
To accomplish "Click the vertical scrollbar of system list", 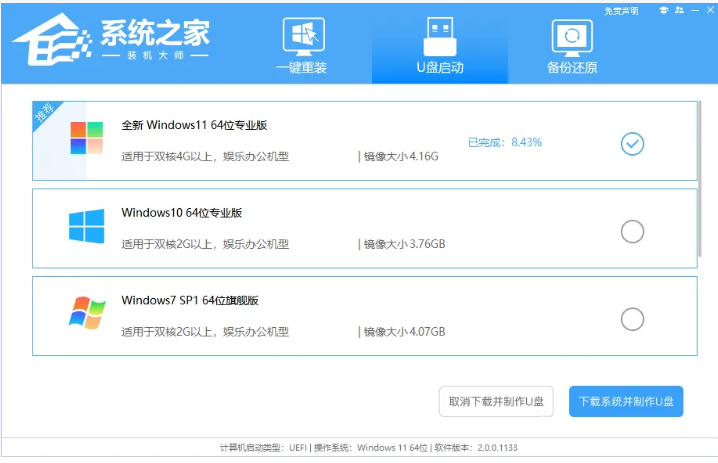I will (700, 179).
